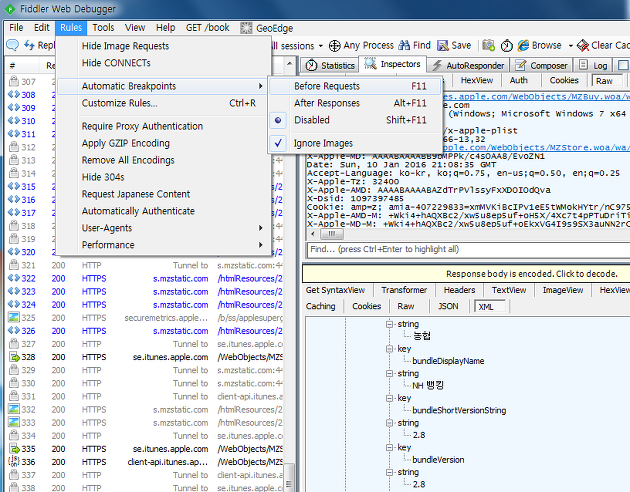This screenshot has width=630, height=492.
Task: Click Response body is encoded banner
Action: pos(466,274)
